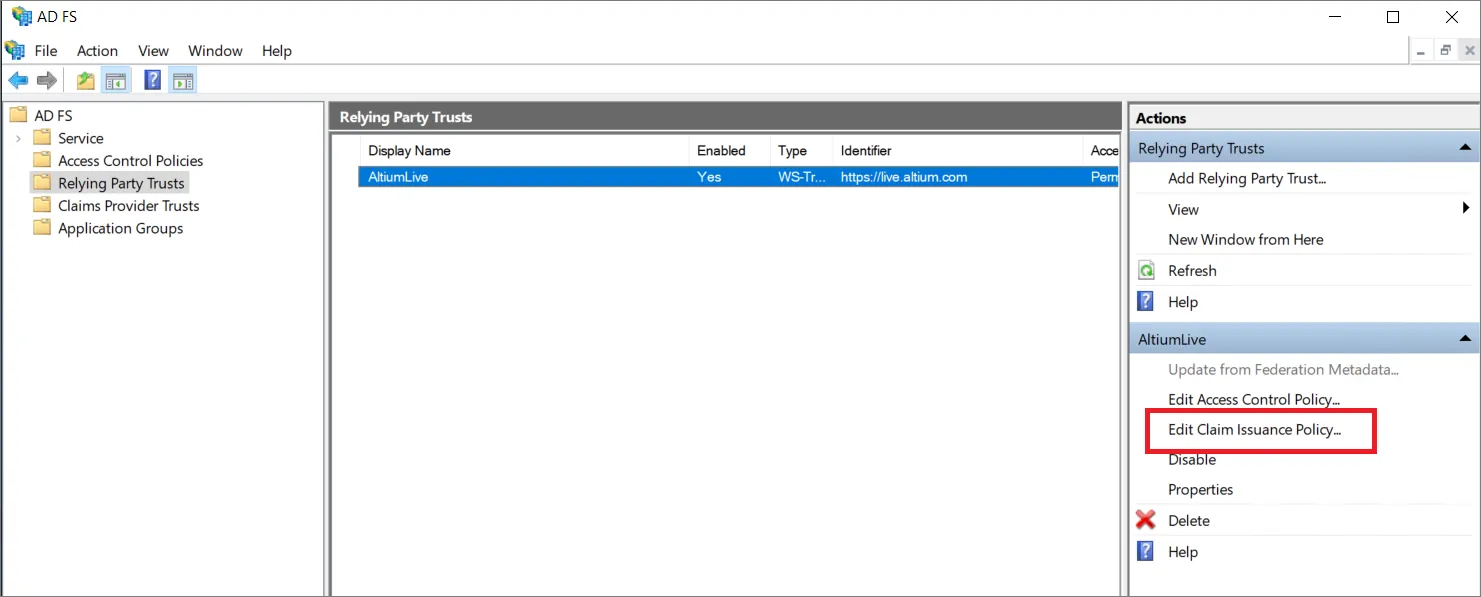
Task: Click Disable action for AltiumLive
Action: pyautogui.click(x=1192, y=459)
